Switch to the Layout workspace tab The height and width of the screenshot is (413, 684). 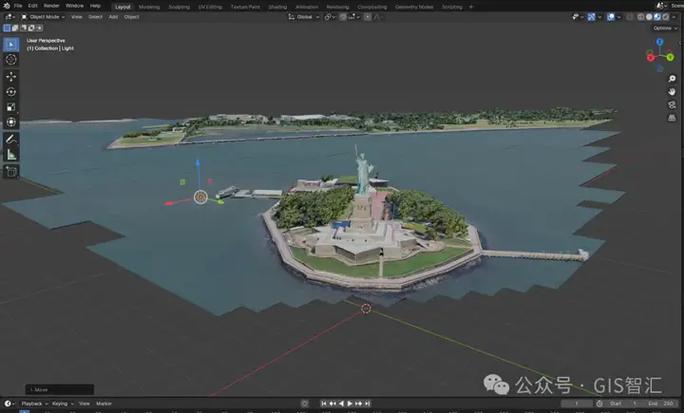pos(123,7)
